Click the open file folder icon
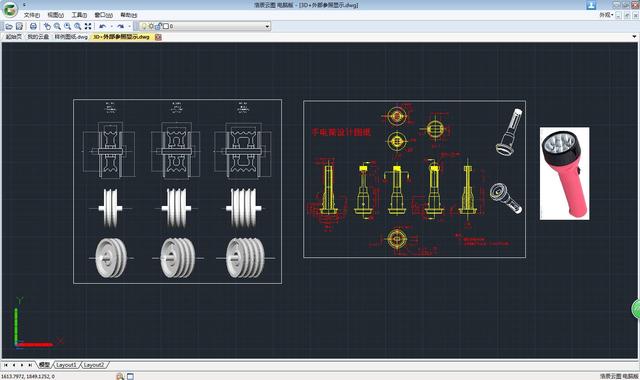This screenshot has height=380, width=640. [x=9, y=26]
